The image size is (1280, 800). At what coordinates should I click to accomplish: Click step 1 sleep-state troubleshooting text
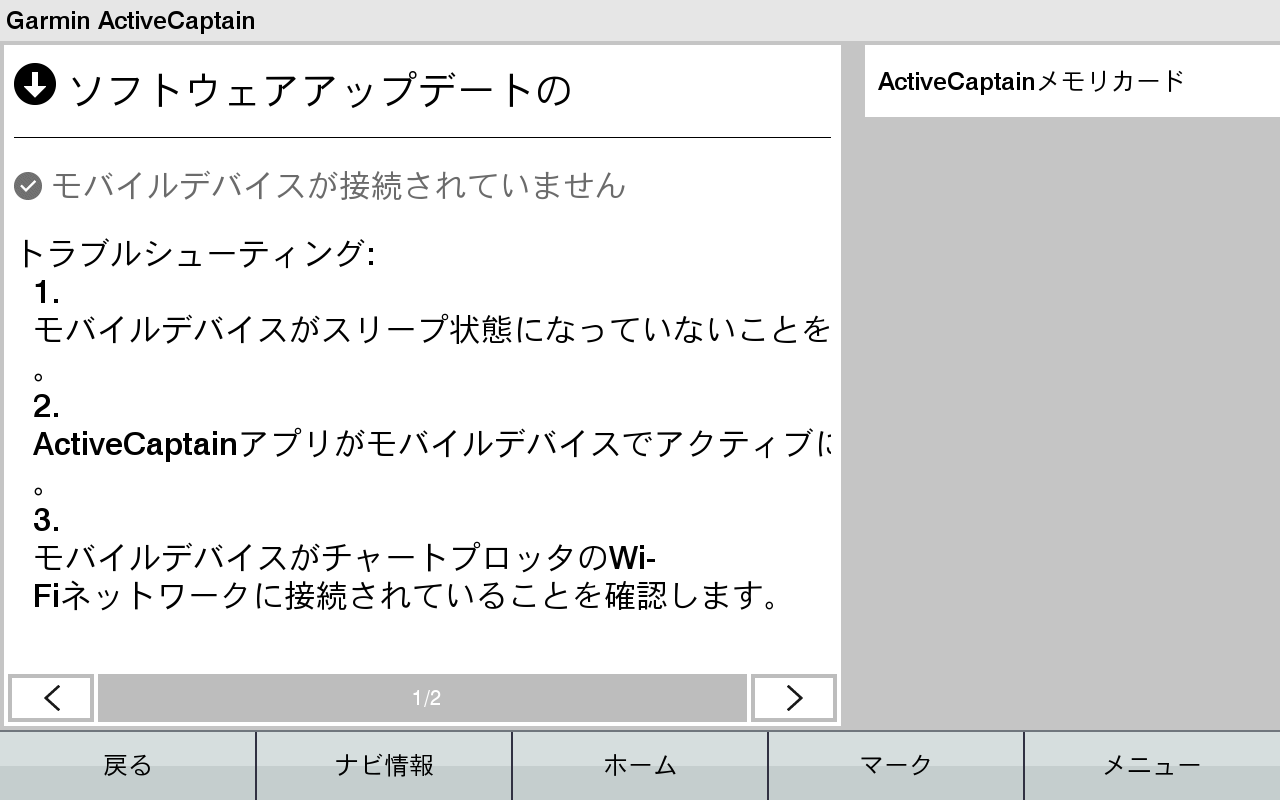click(x=432, y=329)
